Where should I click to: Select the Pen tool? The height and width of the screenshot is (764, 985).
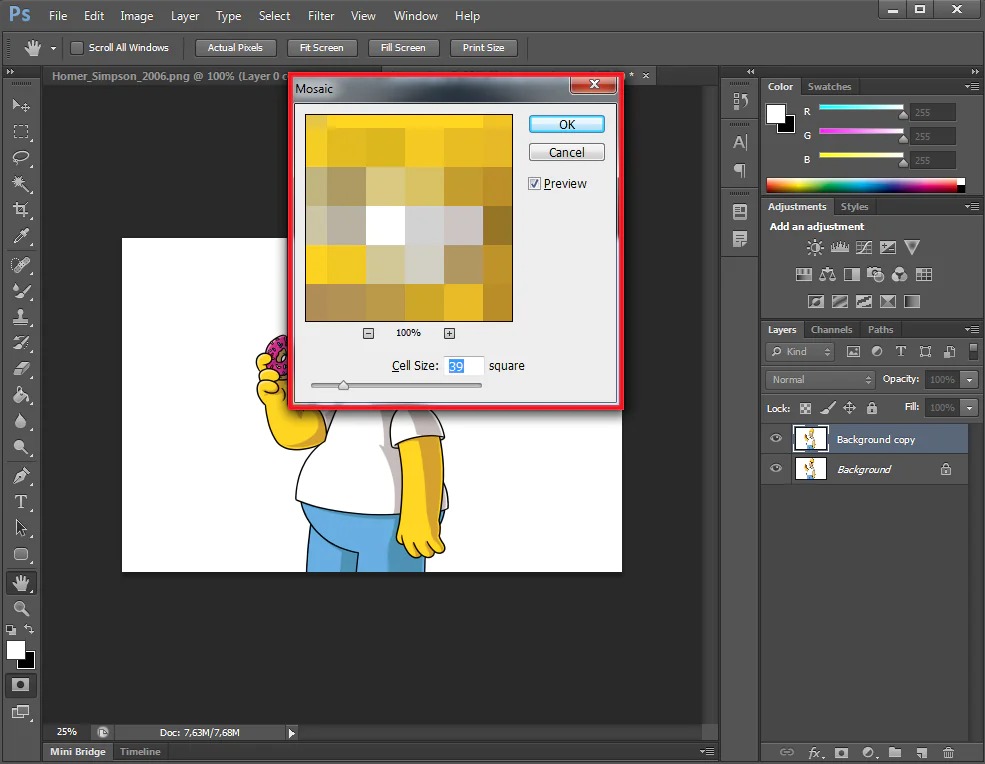point(21,476)
